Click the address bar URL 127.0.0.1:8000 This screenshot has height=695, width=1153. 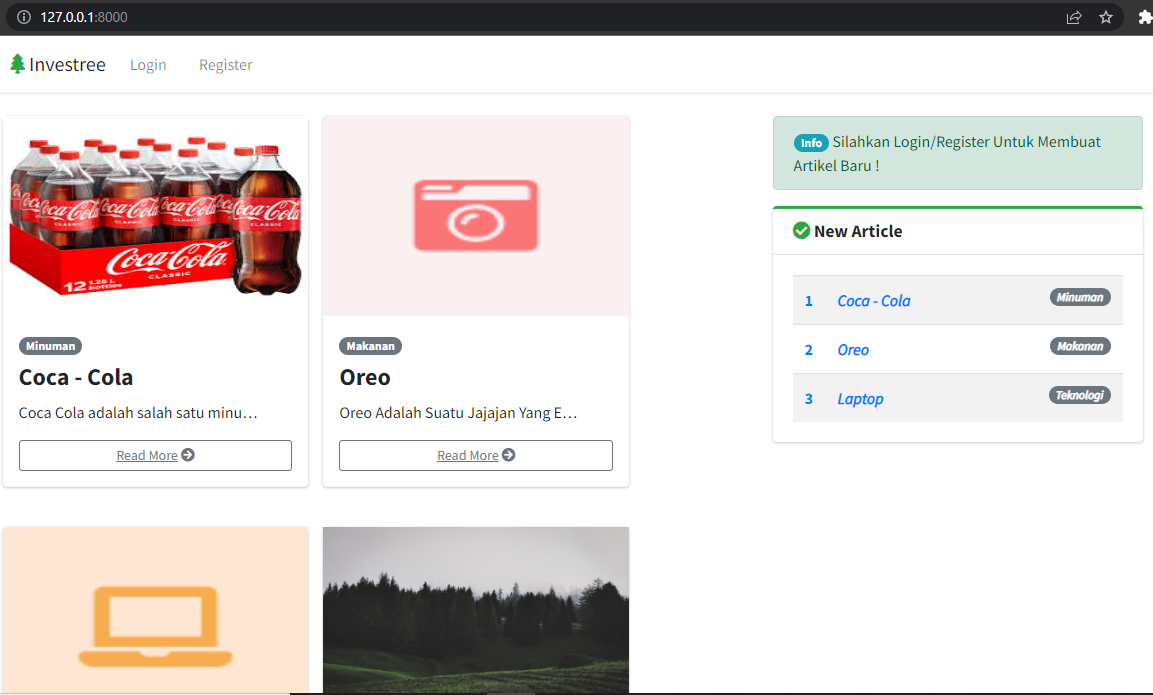84,17
